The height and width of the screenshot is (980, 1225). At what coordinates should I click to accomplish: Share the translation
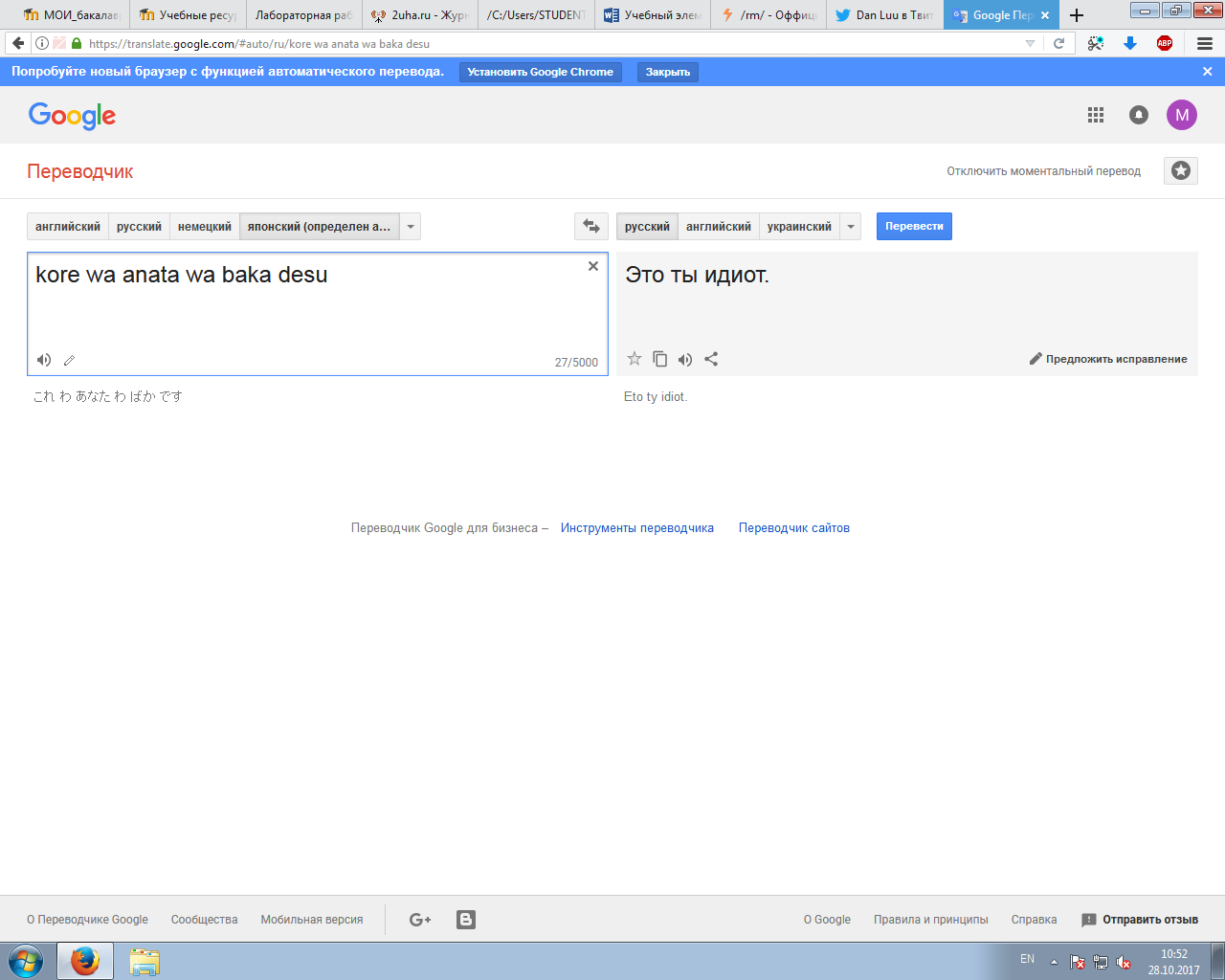coord(711,359)
